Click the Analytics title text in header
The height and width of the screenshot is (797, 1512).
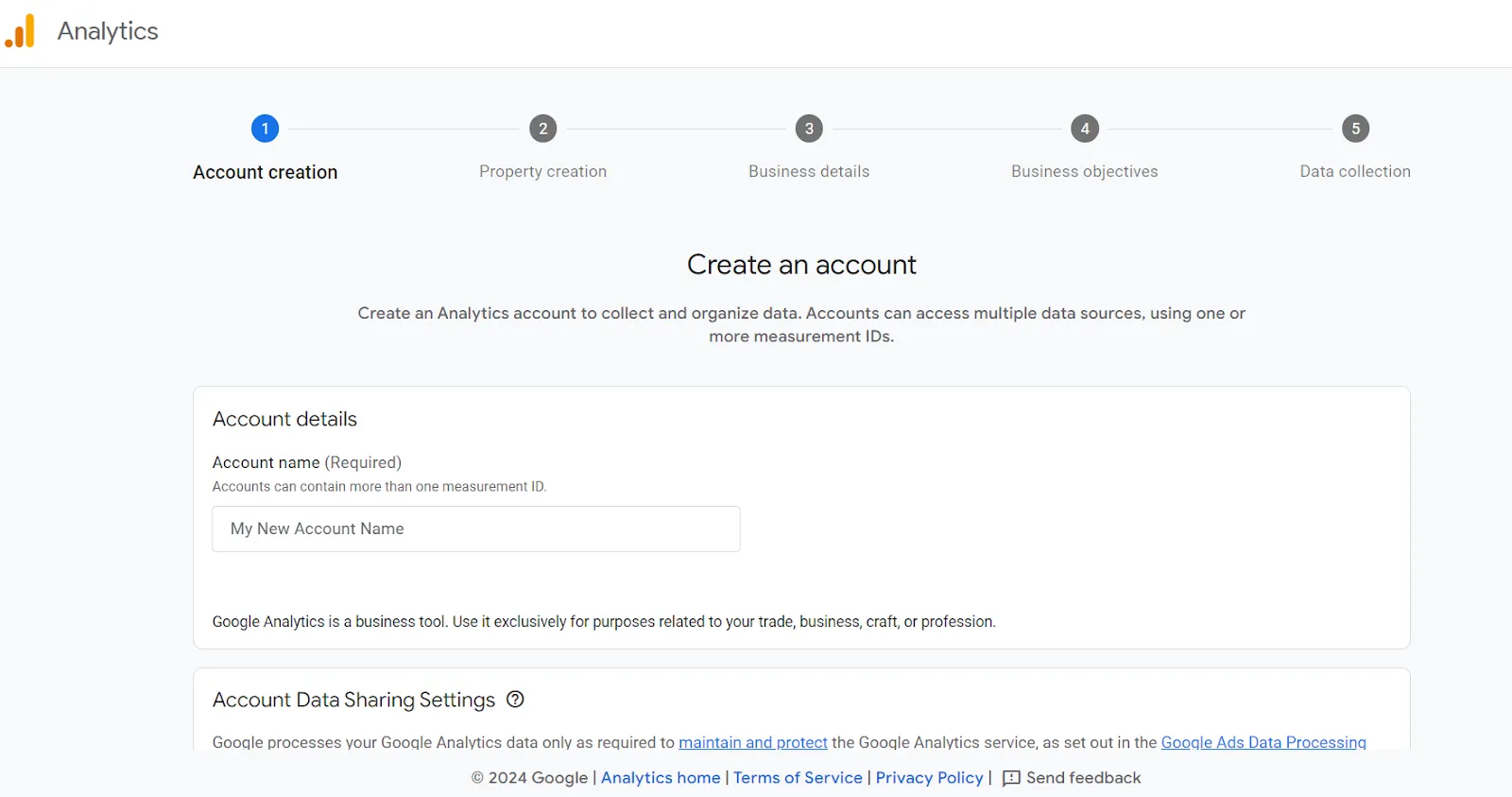click(108, 31)
